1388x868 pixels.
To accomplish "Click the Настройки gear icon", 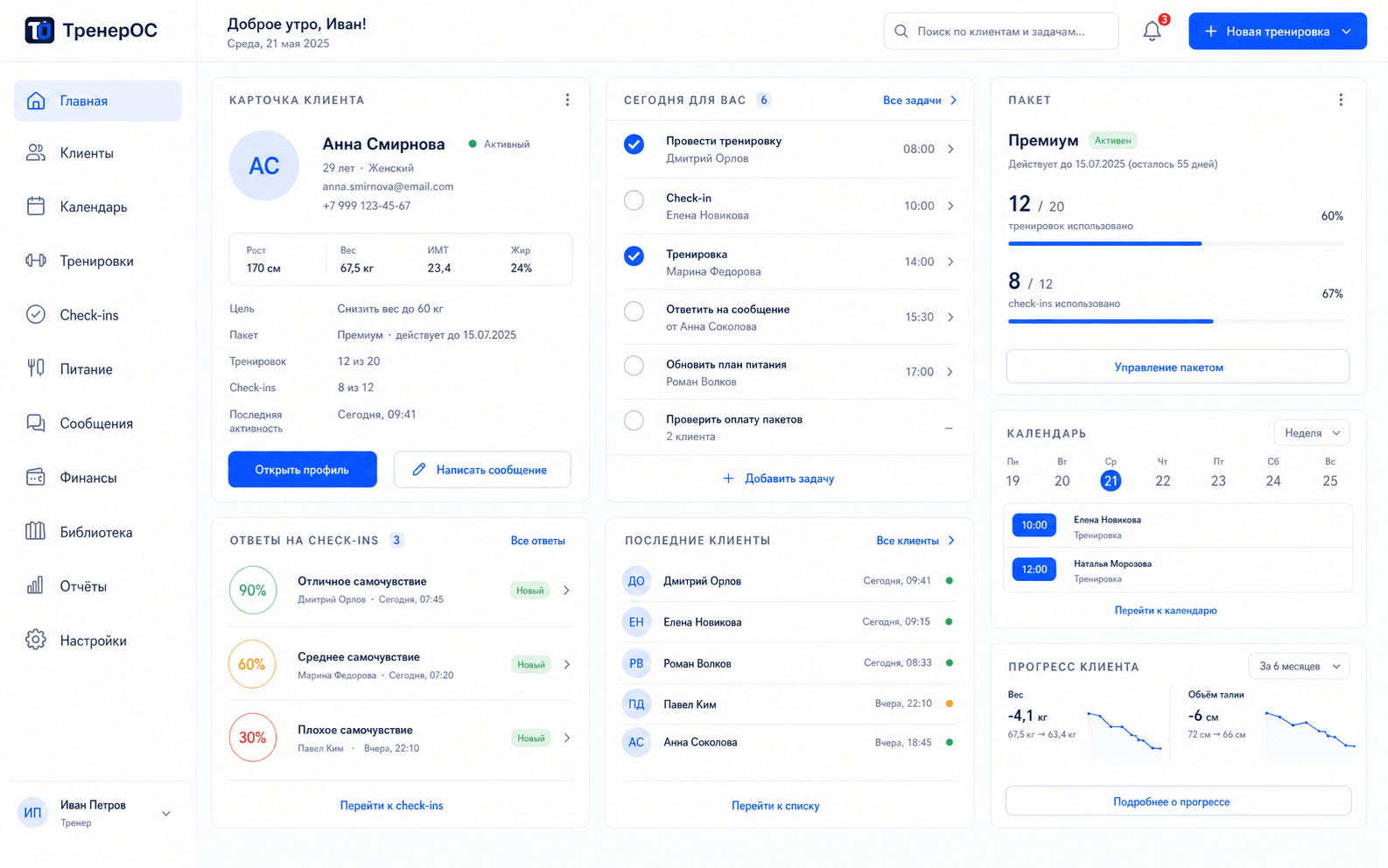I will (36, 640).
